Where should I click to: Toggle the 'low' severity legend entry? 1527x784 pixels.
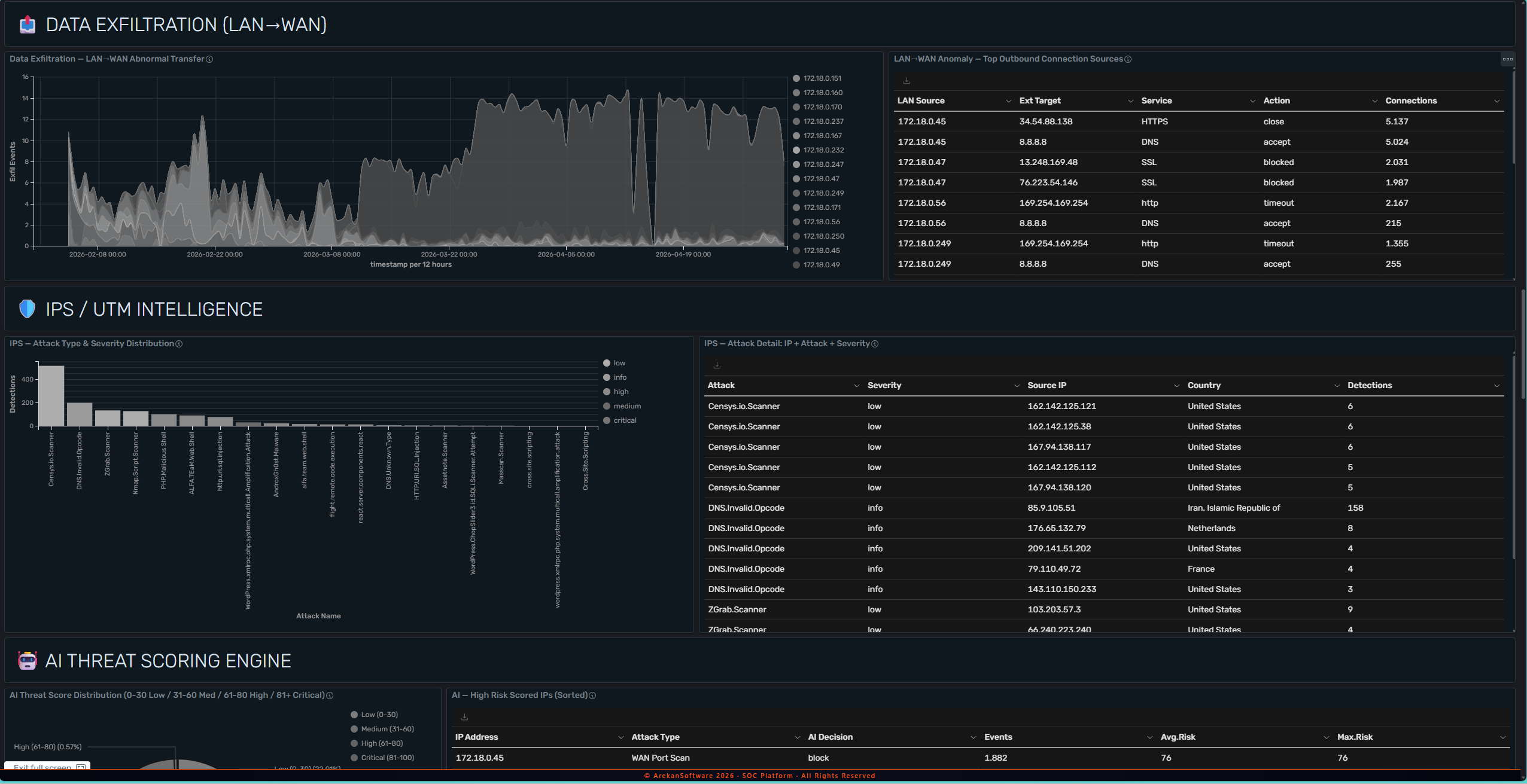(615, 363)
